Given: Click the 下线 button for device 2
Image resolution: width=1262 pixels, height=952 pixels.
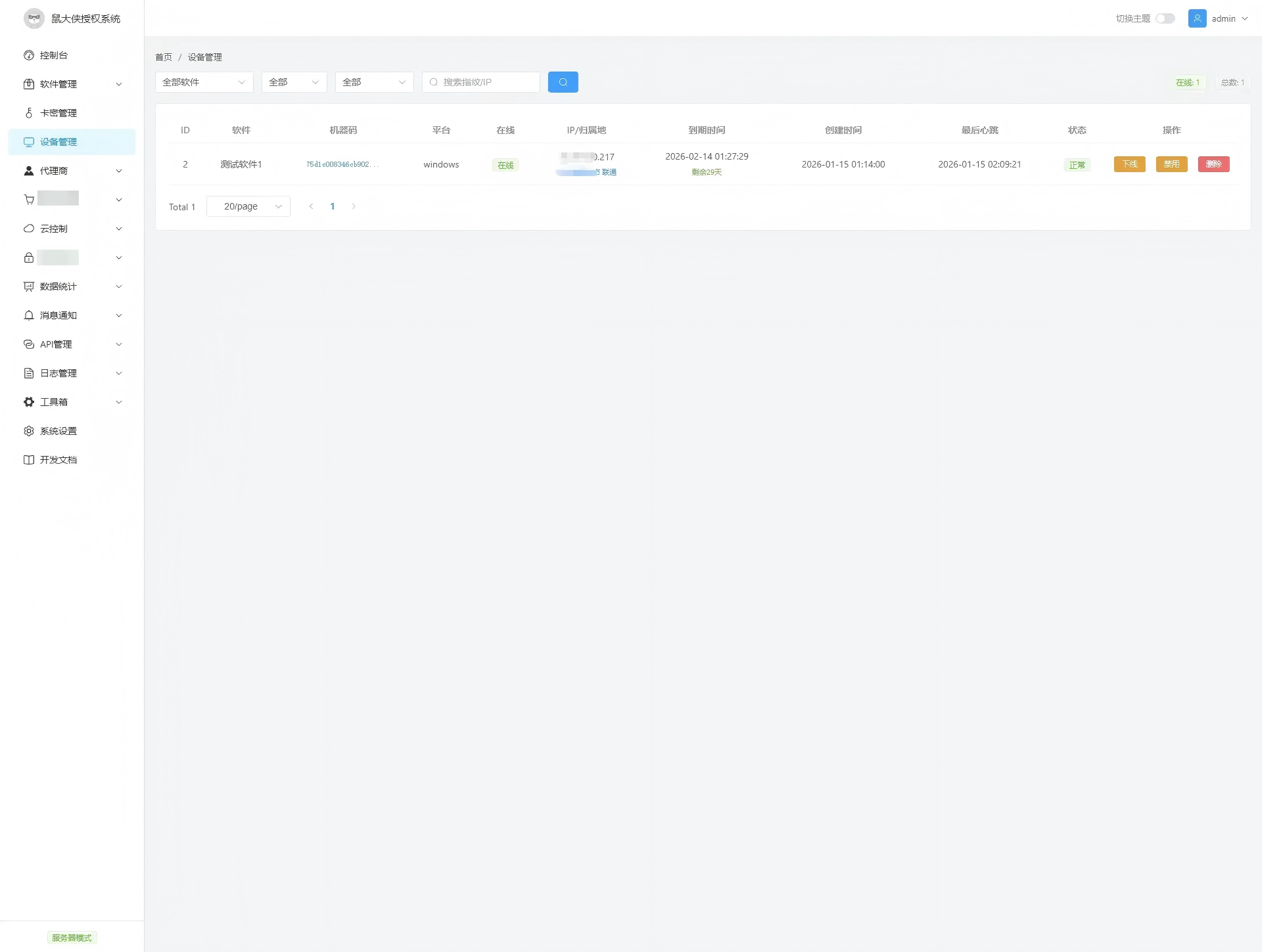Looking at the screenshot, I should tap(1129, 164).
